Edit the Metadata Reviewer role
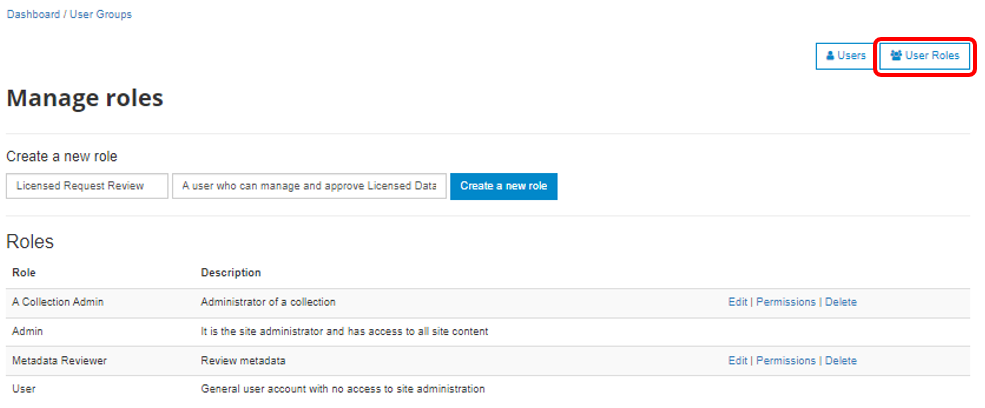The image size is (985, 408). 737,360
